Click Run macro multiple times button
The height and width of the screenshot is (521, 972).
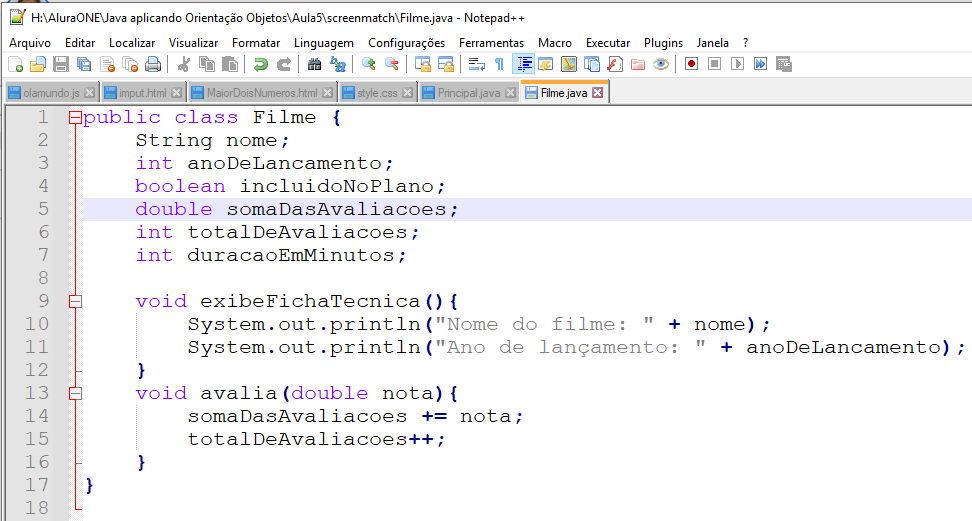point(760,64)
